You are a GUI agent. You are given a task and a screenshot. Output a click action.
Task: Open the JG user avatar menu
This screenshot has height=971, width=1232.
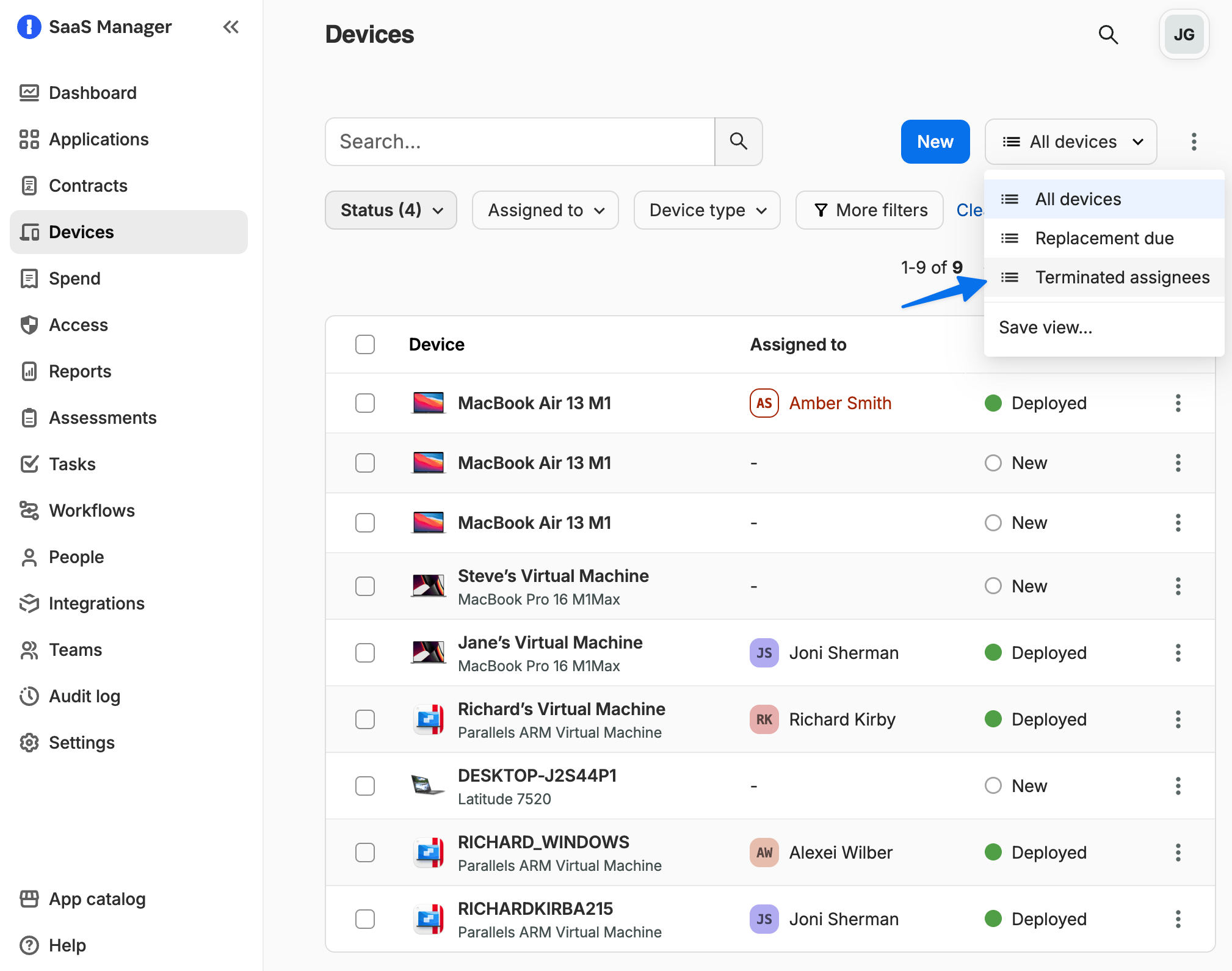[x=1184, y=35]
